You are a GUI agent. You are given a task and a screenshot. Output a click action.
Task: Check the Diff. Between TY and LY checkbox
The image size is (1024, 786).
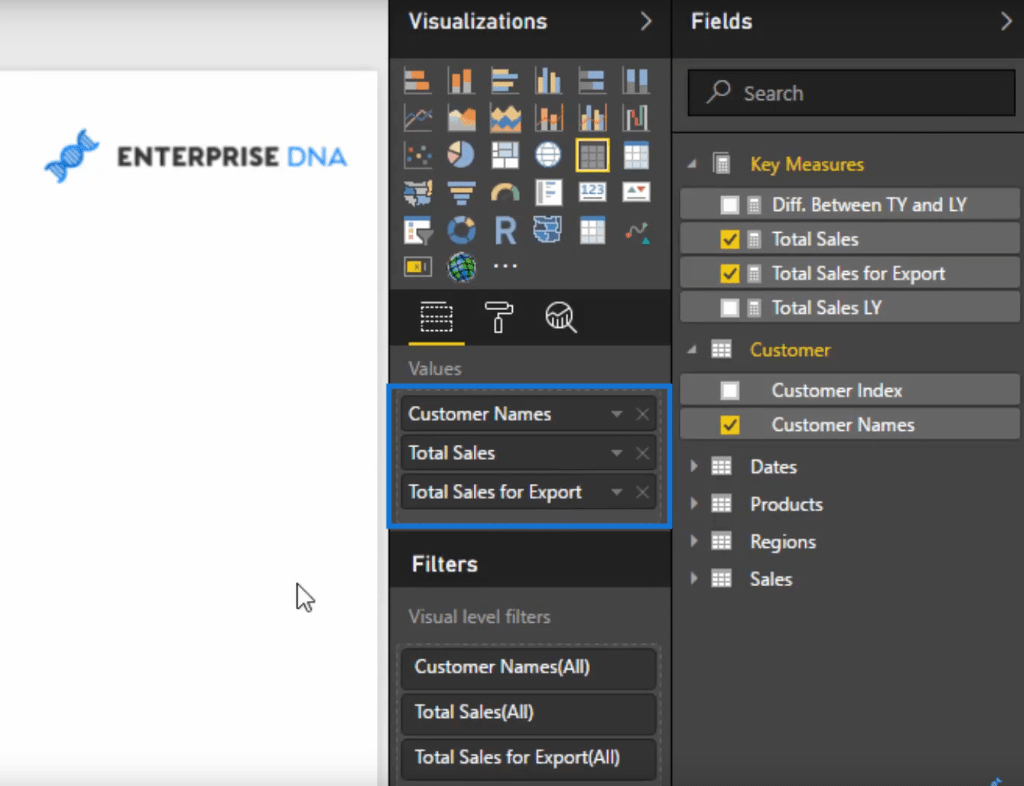[x=729, y=205]
